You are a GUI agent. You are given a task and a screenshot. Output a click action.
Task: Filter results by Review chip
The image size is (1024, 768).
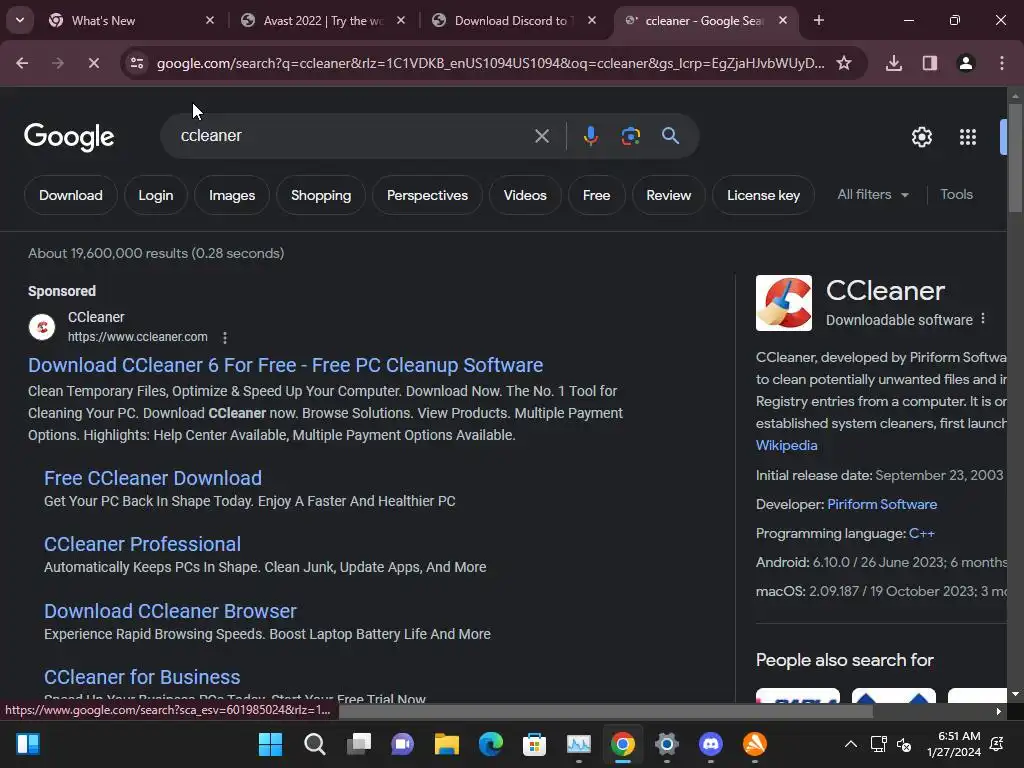pos(669,195)
